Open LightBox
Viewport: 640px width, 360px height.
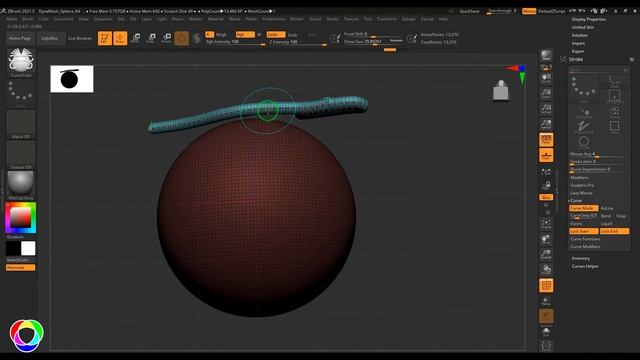pyautogui.click(x=50, y=38)
